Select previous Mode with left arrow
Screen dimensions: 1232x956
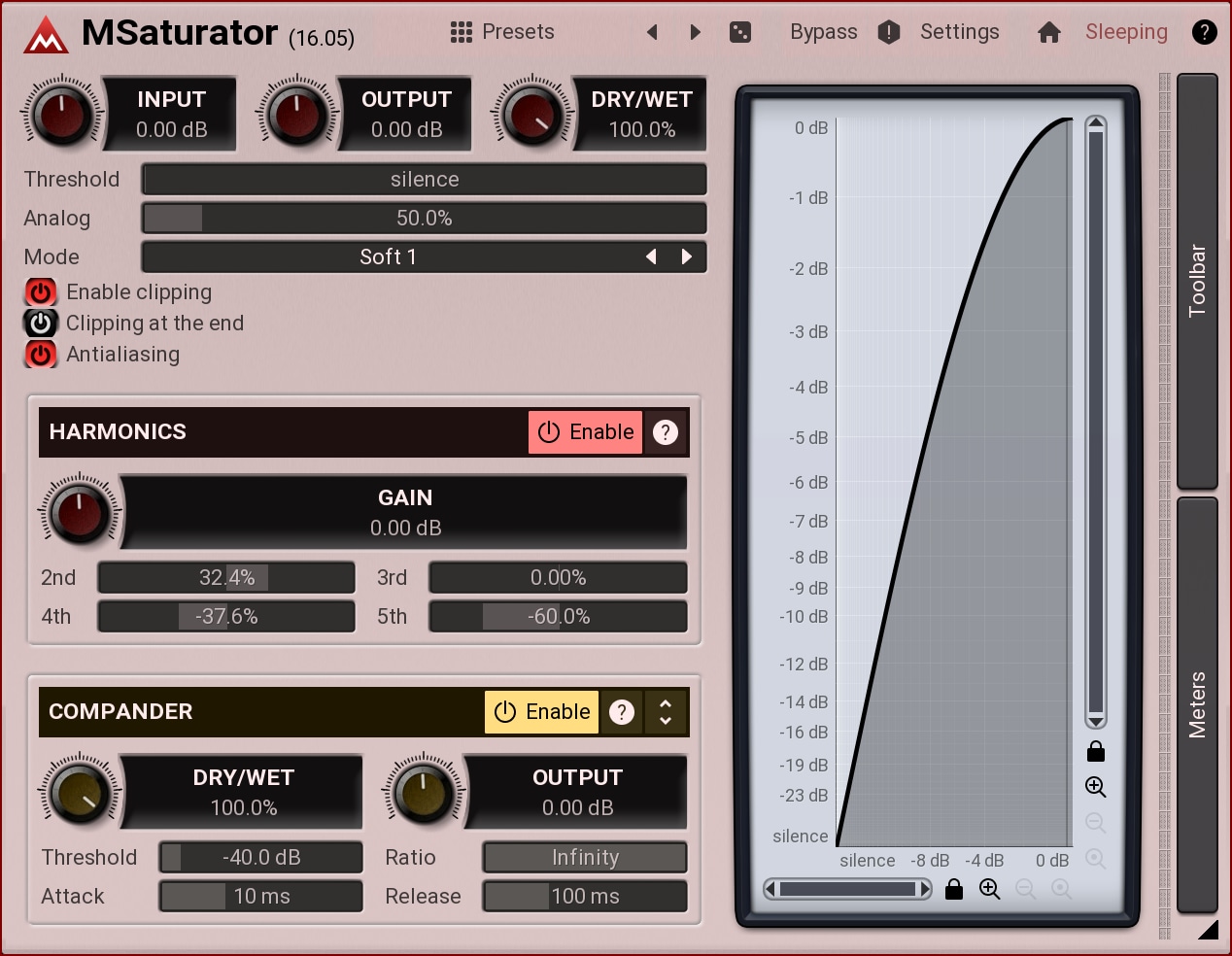(x=651, y=257)
